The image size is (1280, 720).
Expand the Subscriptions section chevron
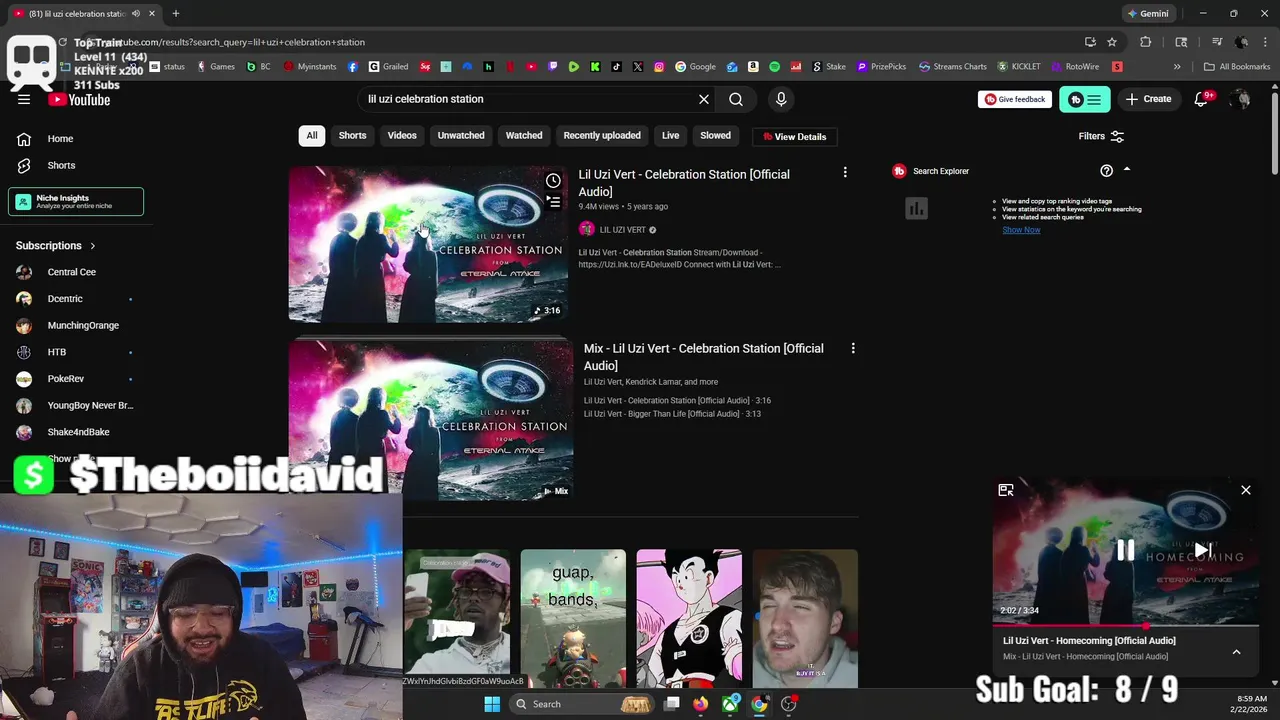pos(93,246)
